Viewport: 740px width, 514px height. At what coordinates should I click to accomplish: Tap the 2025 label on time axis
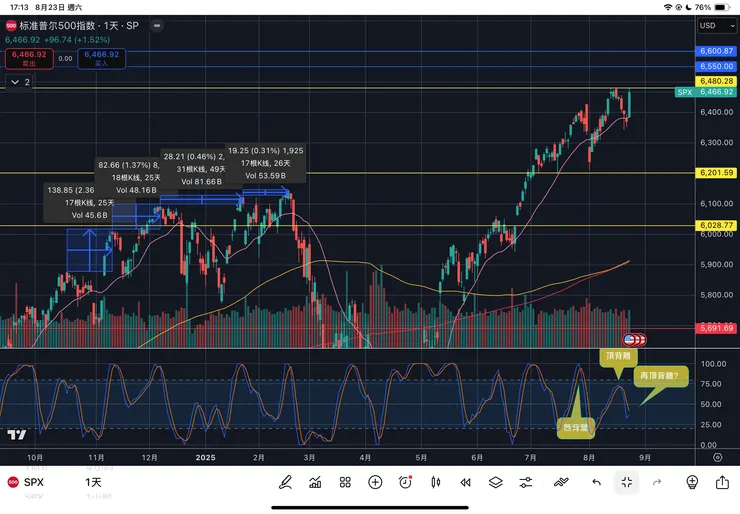tap(205, 457)
